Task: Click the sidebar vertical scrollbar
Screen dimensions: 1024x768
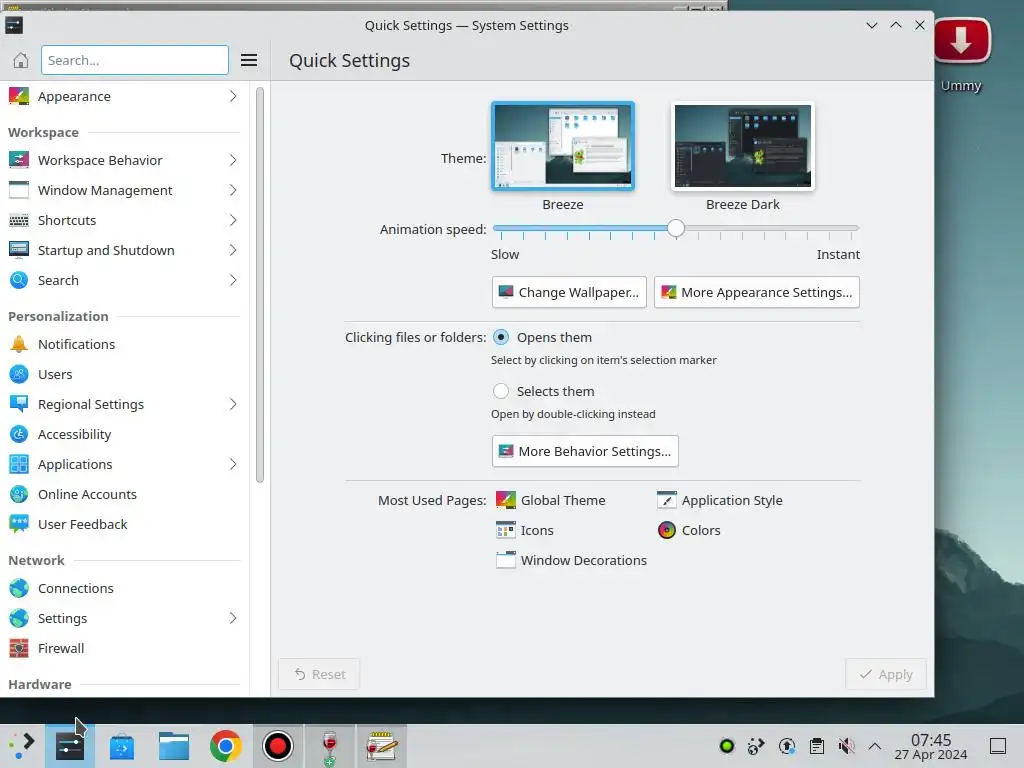Action: point(260,285)
